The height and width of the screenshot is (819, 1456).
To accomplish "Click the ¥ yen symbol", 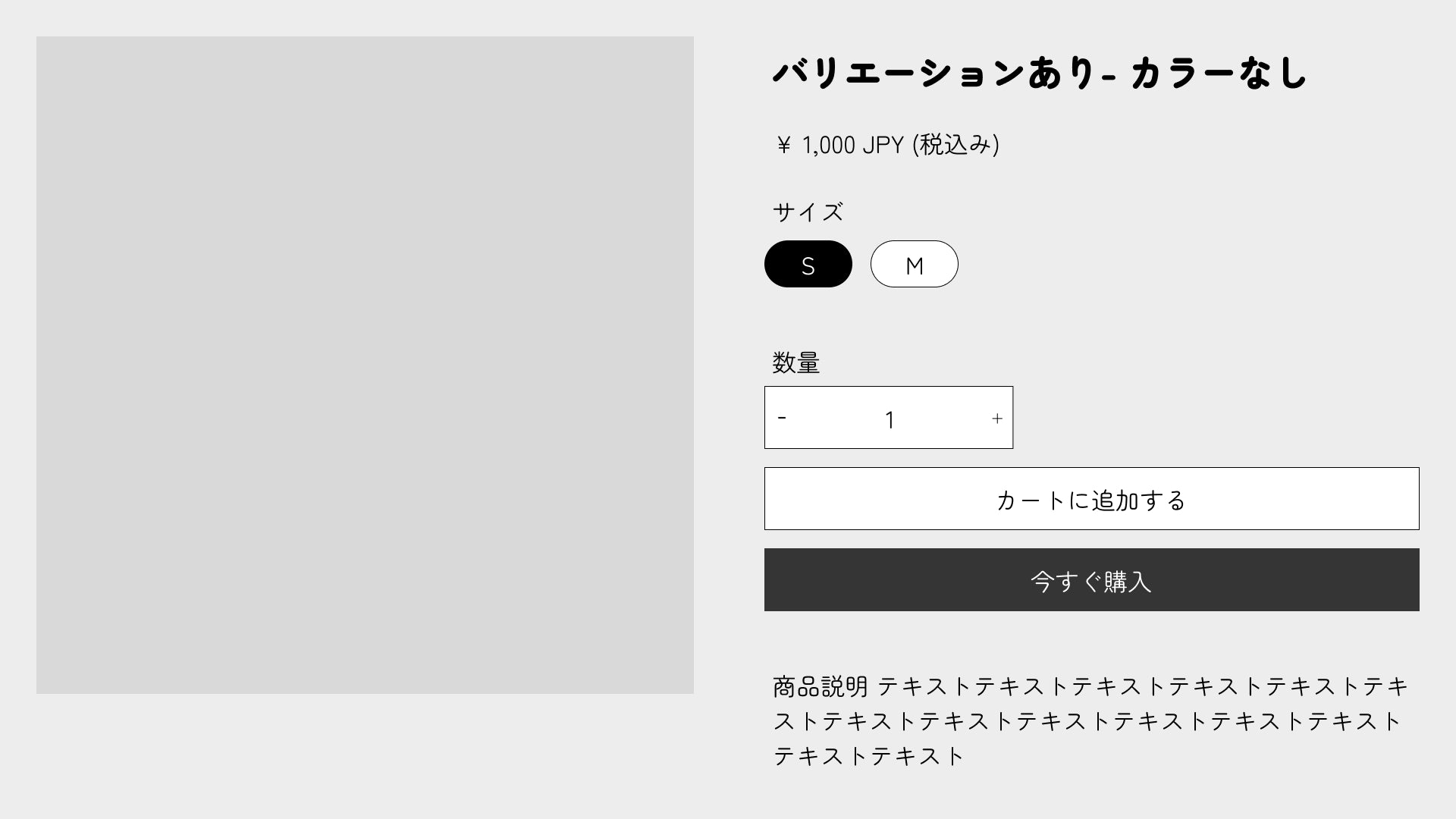I will pyautogui.click(x=784, y=145).
